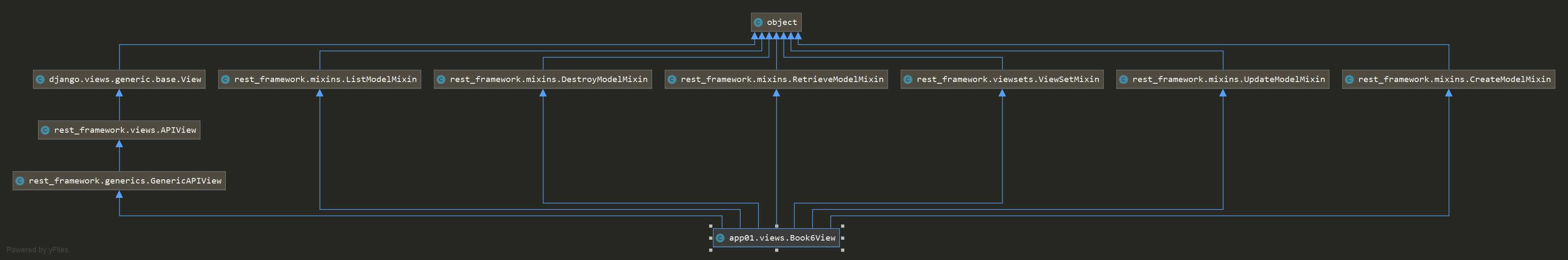The width and height of the screenshot is (1568, 260).
Task: Click class icon of GenericAPIView node
Action: (x=20, y=181)
